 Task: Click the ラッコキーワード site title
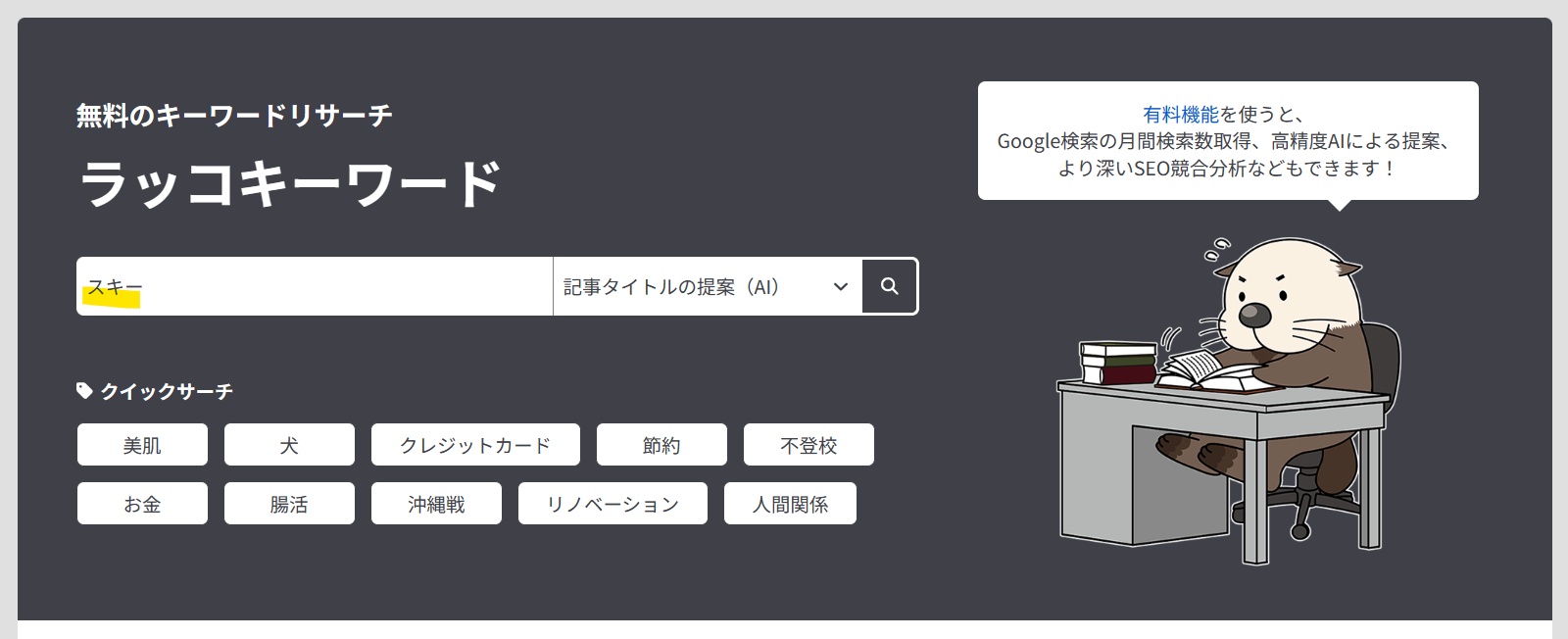(x=289, y=183)
